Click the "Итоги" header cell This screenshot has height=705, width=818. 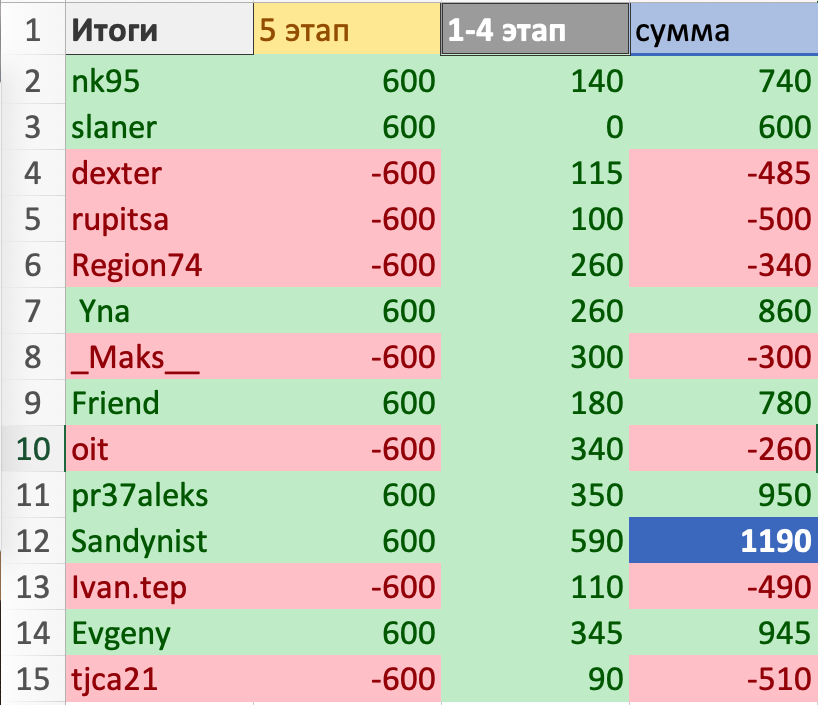click(158, 31)
